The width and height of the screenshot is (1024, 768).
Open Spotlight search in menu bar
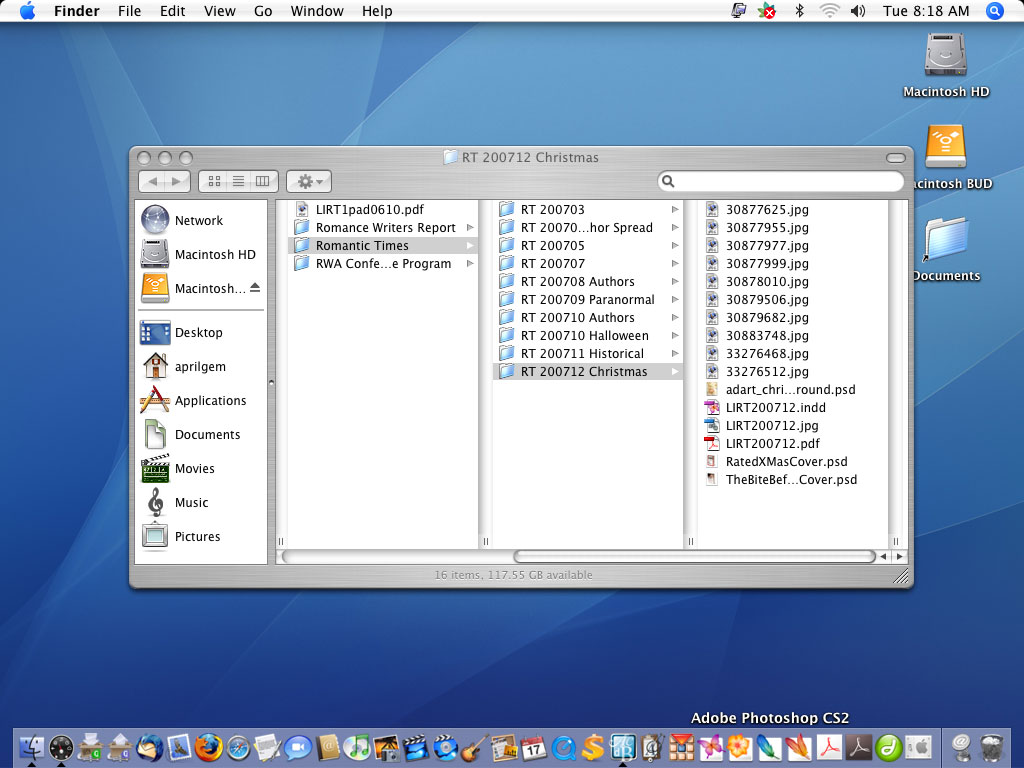click(994, 11)
